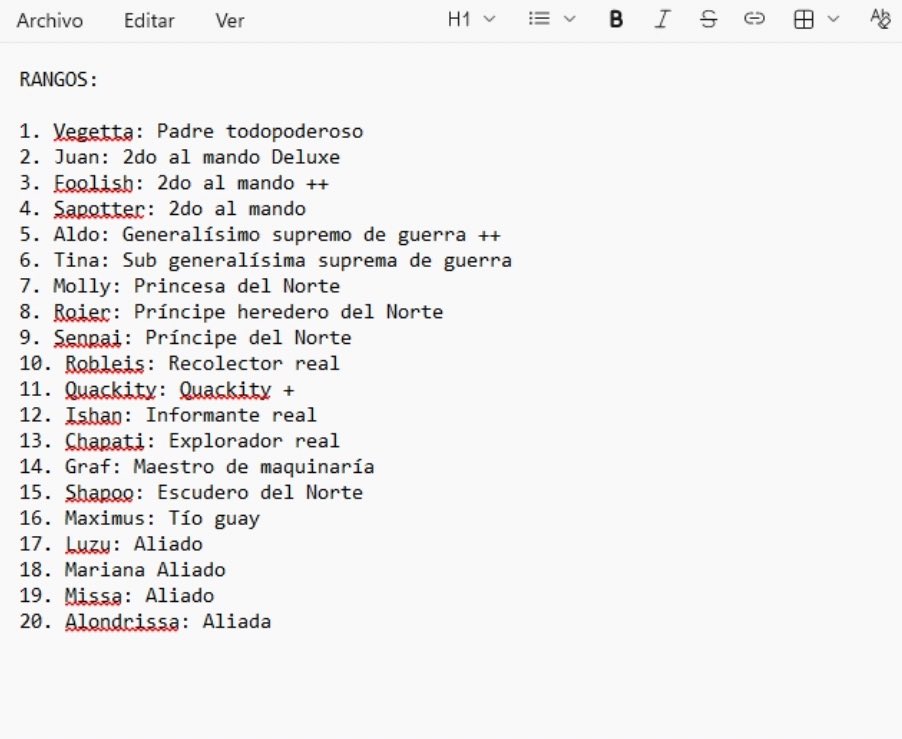The width and height of the screenshot is (902, 739).
Task: Click the underlined word Alondrissa
Action: click(x=122, y=622)
